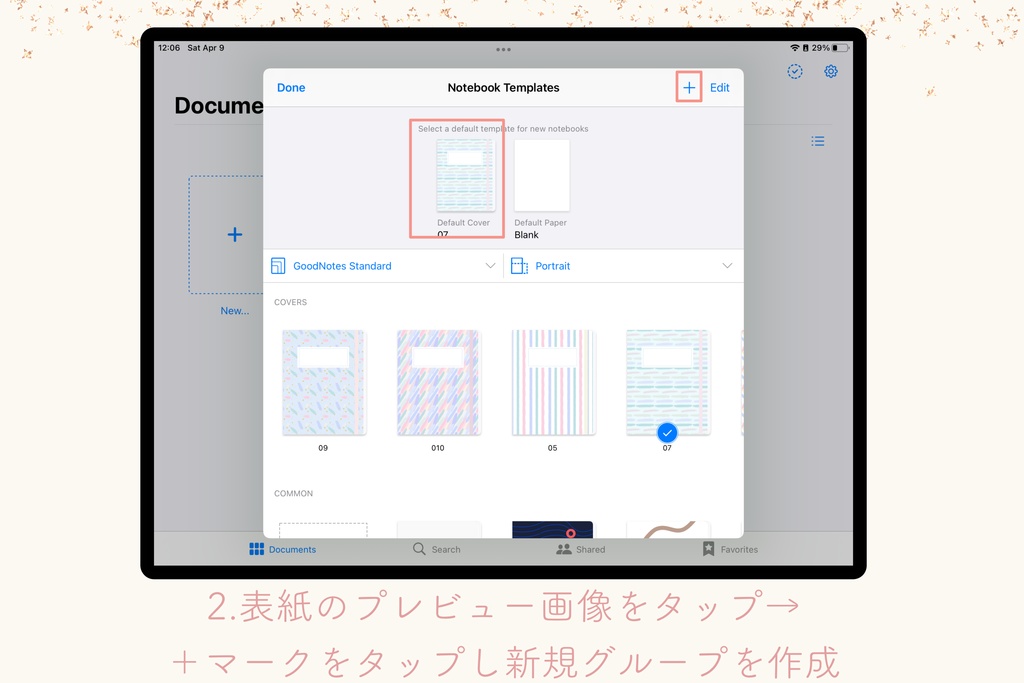Switch to list view of documents
Viewport: 1024px width, 683px height.
coord(818,141)
